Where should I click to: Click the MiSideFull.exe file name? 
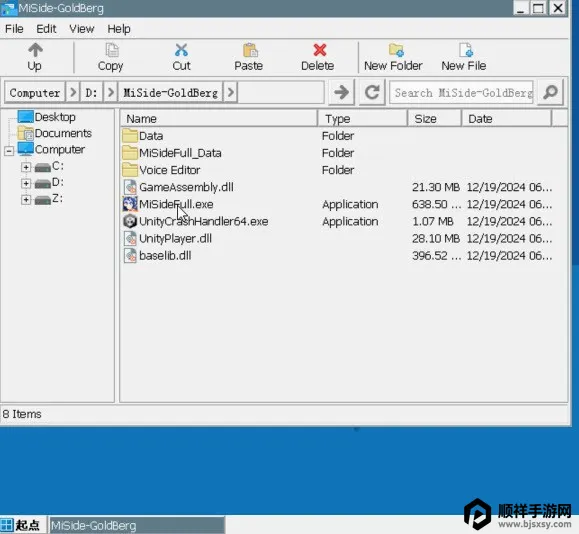pyautogui.click(x=176, y=204)
